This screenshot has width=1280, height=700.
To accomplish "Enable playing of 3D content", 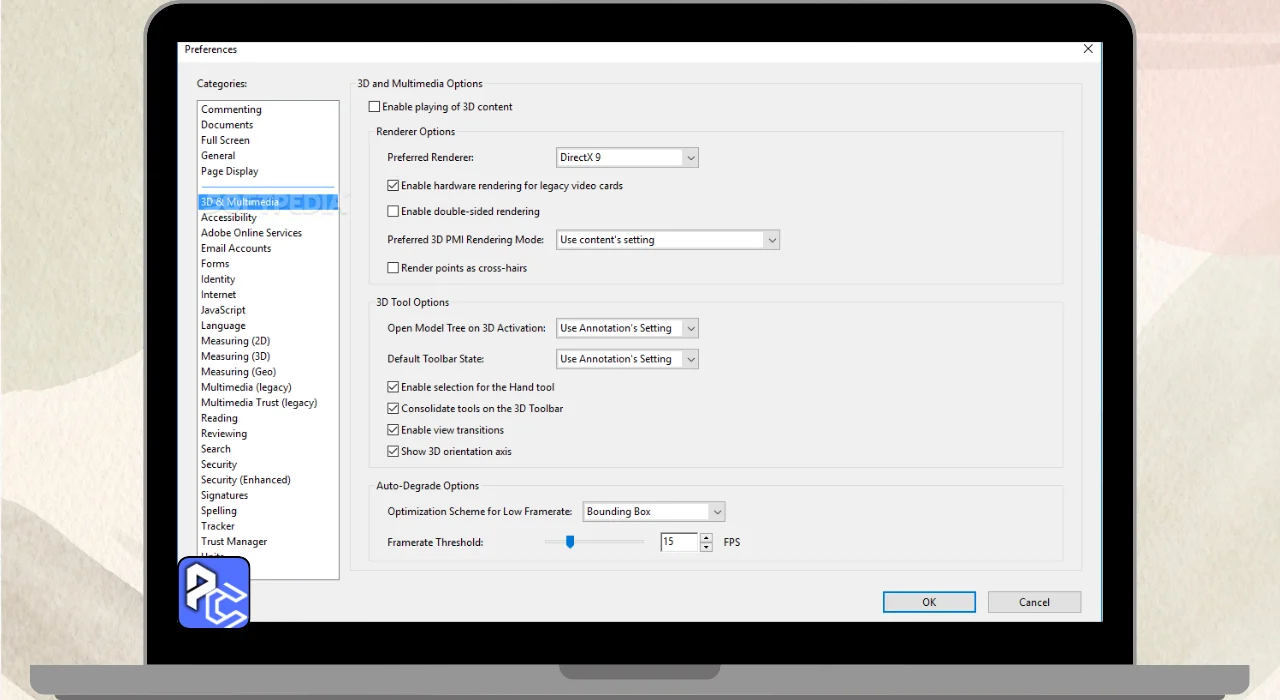I will coord(375,107).
